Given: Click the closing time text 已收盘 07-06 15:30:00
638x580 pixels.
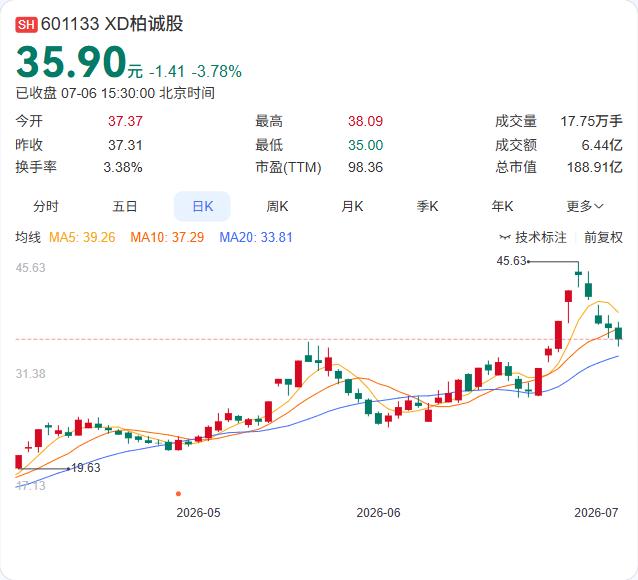Looking at the screenshot, I should (85, 93).
